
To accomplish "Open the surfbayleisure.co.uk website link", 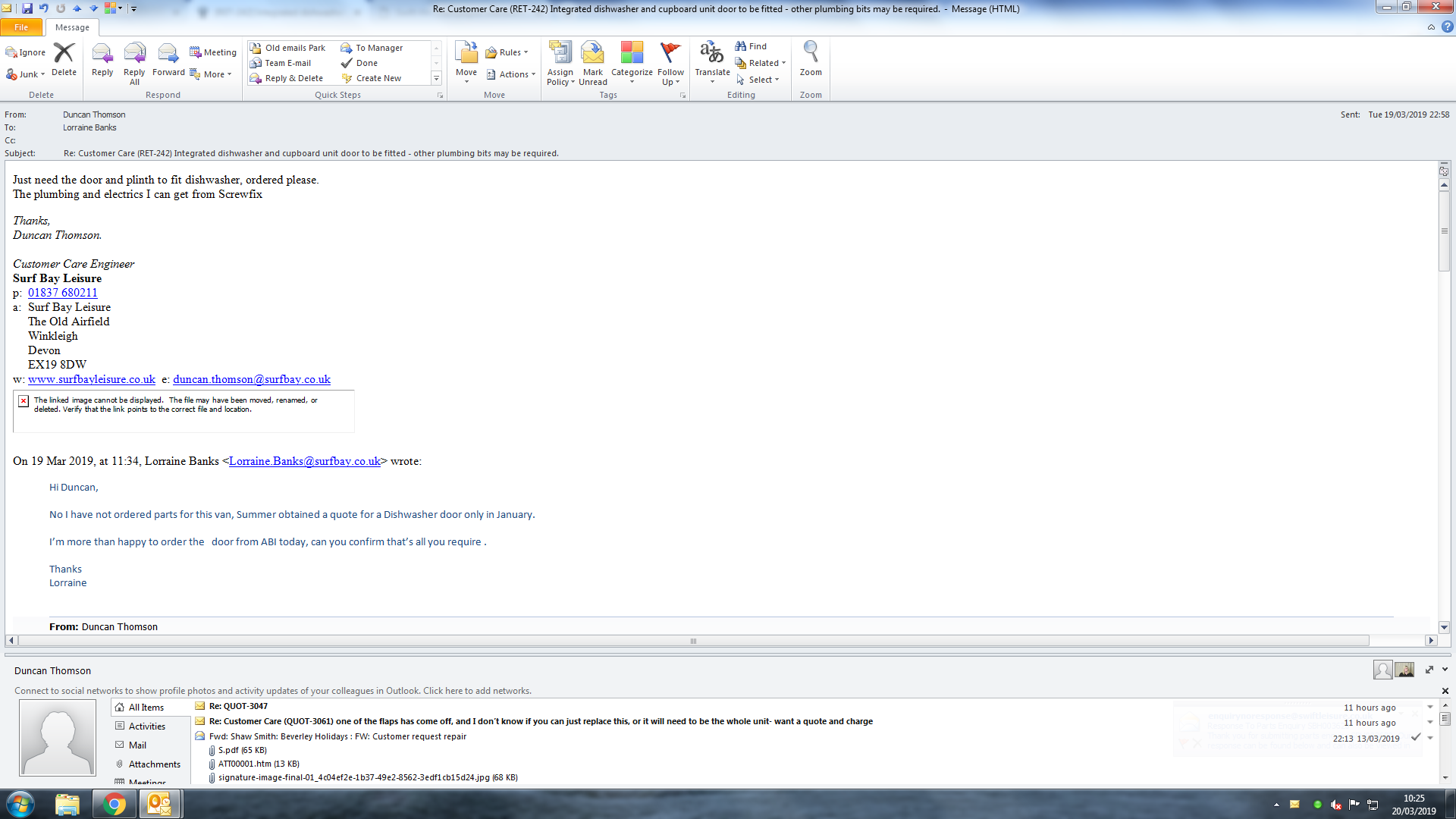I will (x=92, y=379).
